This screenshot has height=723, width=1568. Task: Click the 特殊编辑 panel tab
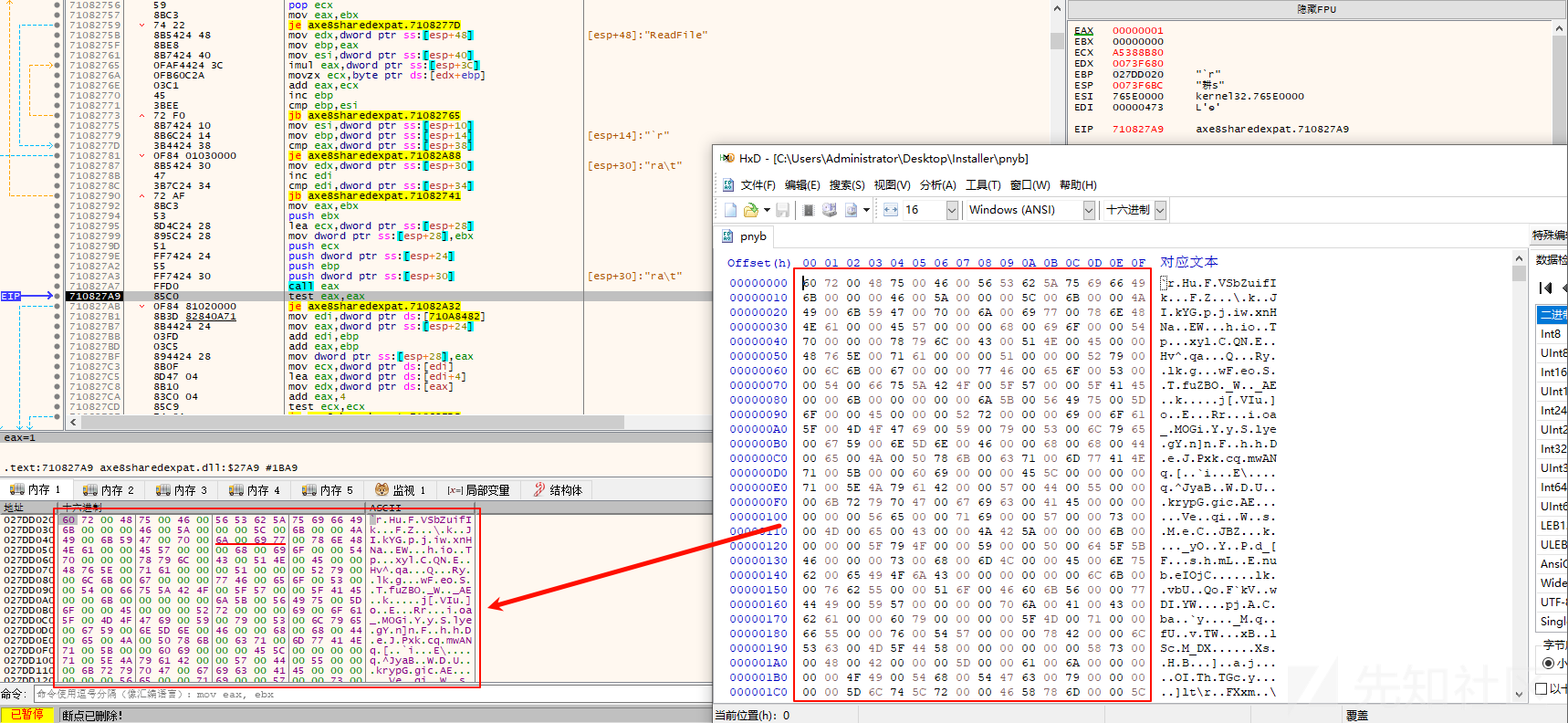pos(1550,236)
